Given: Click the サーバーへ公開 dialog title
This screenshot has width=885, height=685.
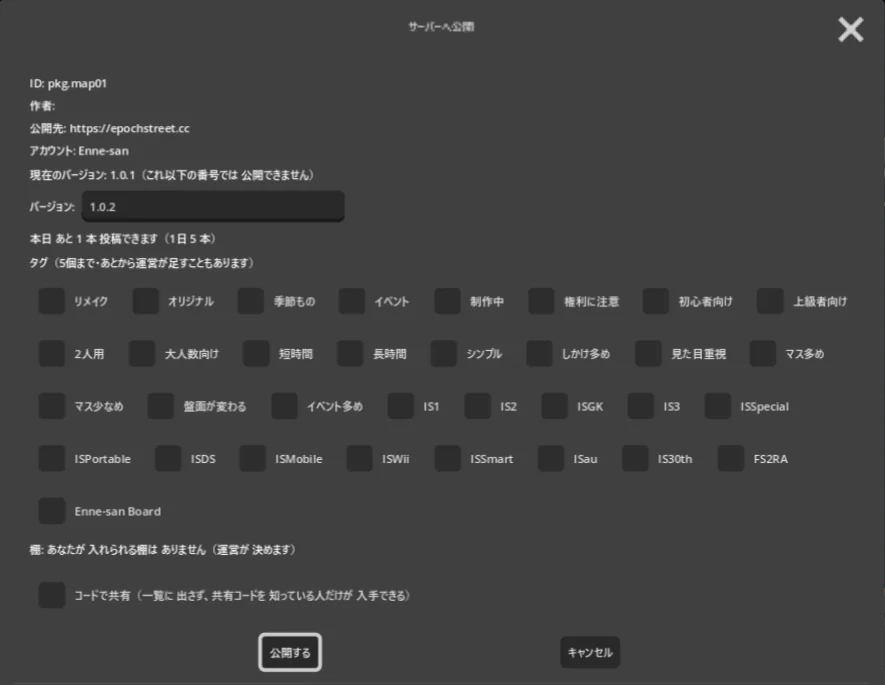Looking at the screenshot, I should [x=441, y=27].
